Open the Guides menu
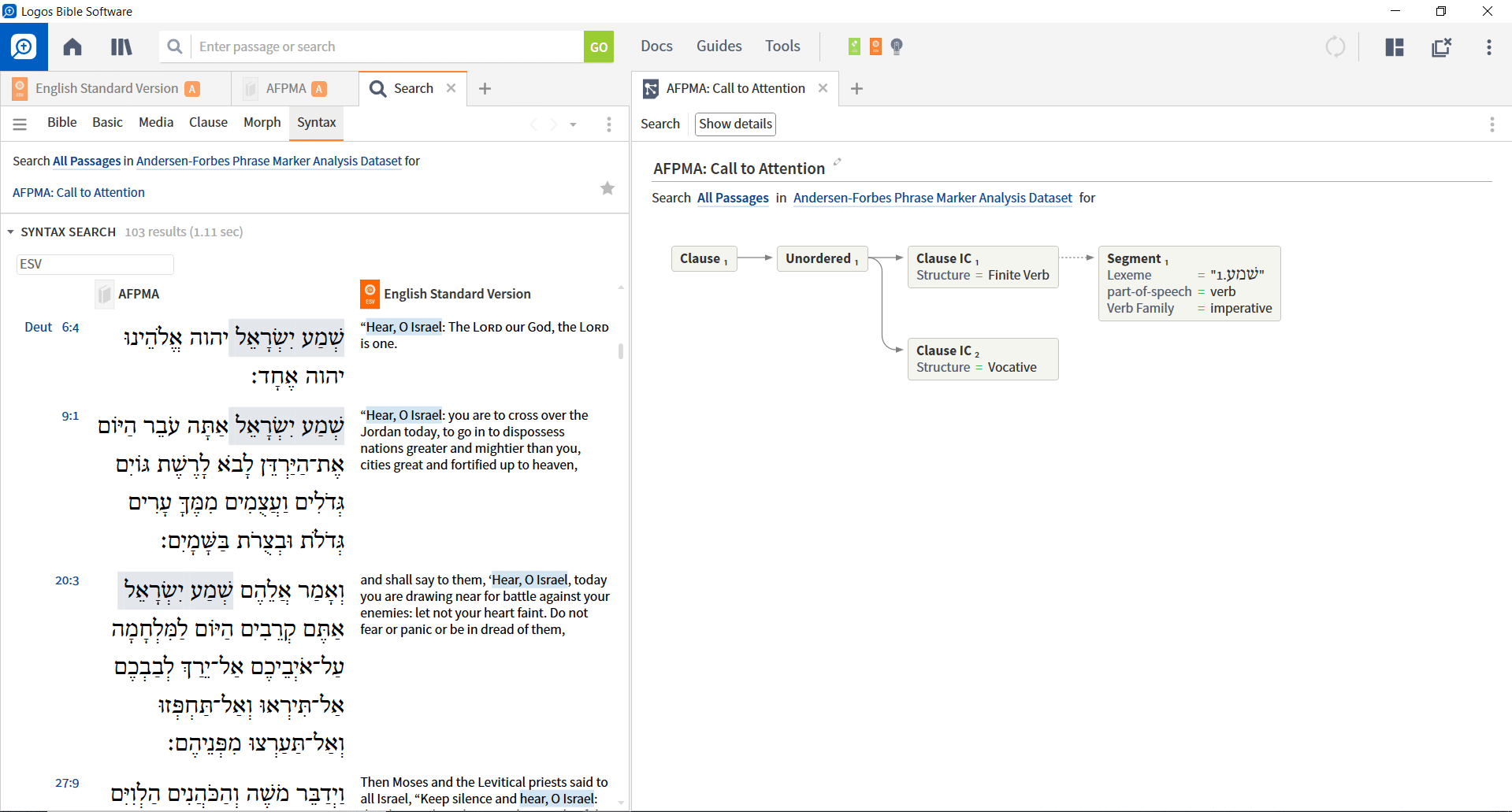 [x=719, y=46]
